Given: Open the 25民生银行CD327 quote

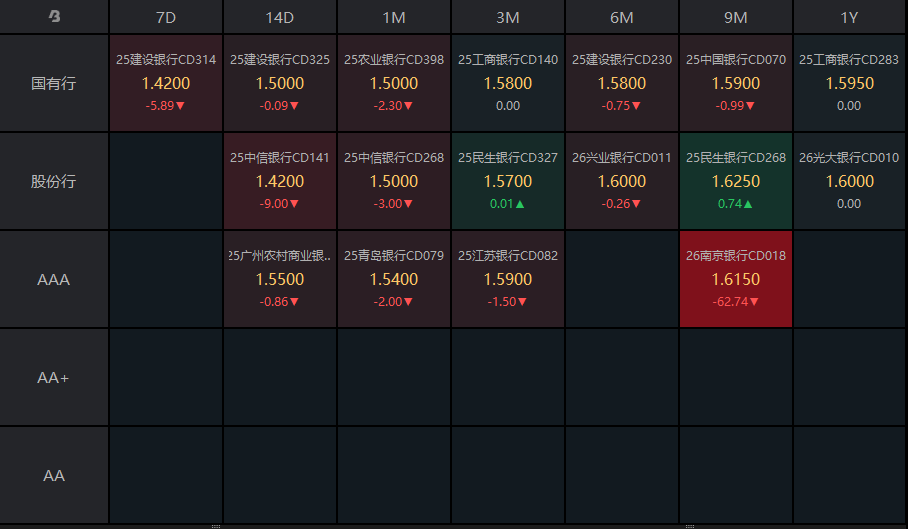Looking at the screenshot, I should point(508,182).
